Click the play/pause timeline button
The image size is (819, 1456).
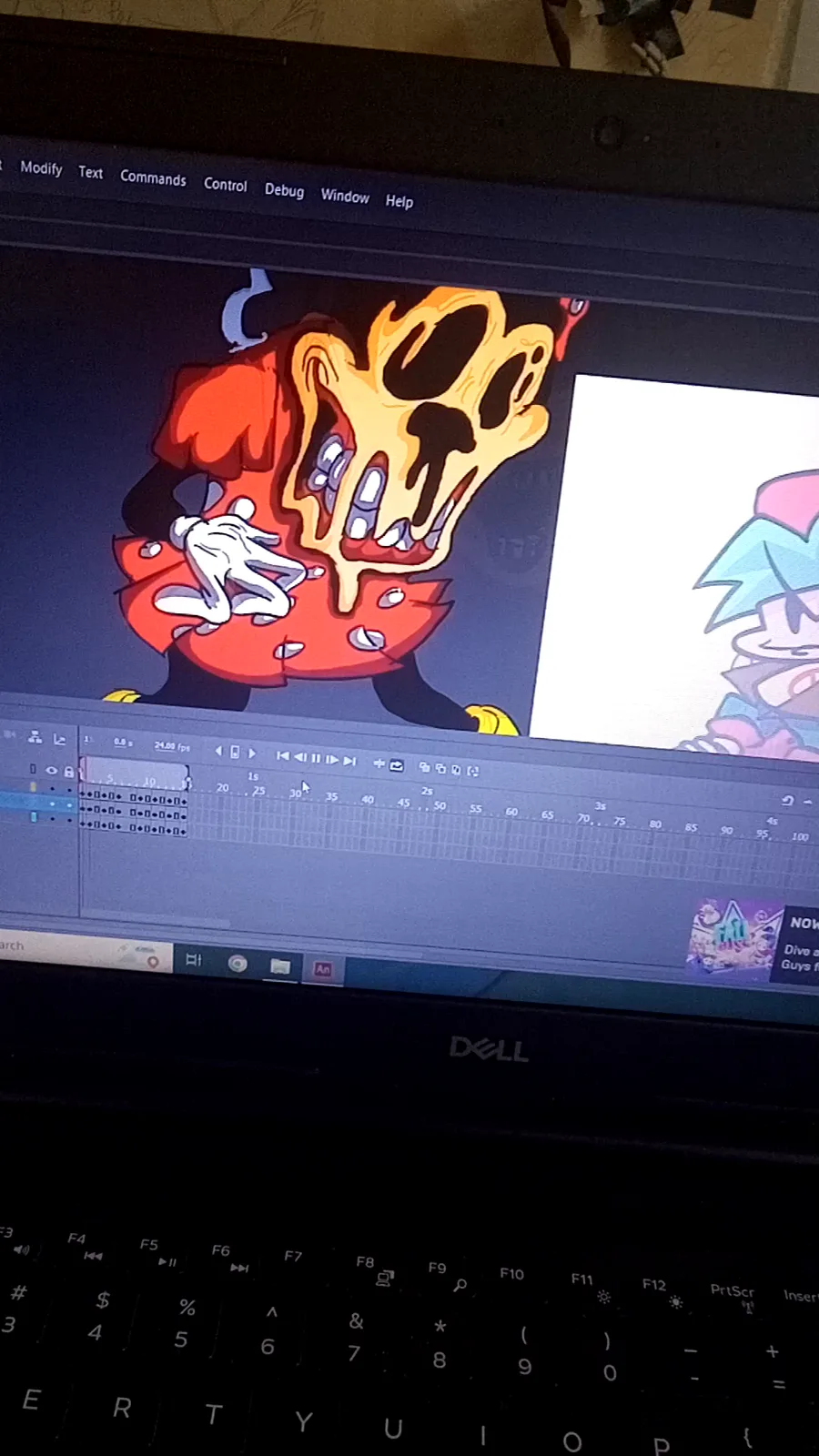tap(316, 758)
